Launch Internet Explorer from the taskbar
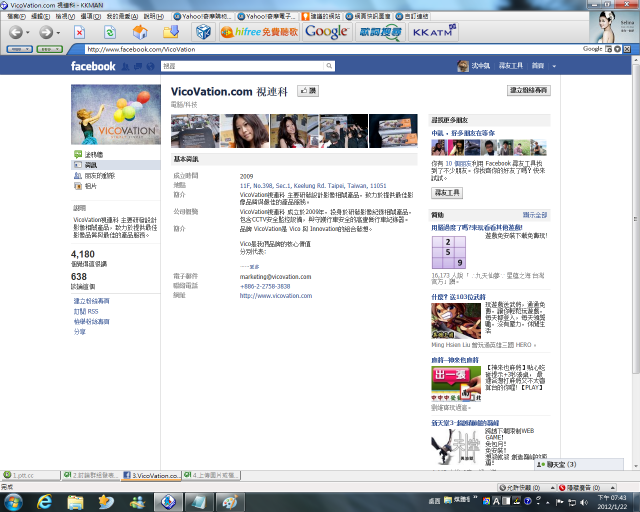The width and height of the screenshot is (640, 512). click(x=44, y=502)
